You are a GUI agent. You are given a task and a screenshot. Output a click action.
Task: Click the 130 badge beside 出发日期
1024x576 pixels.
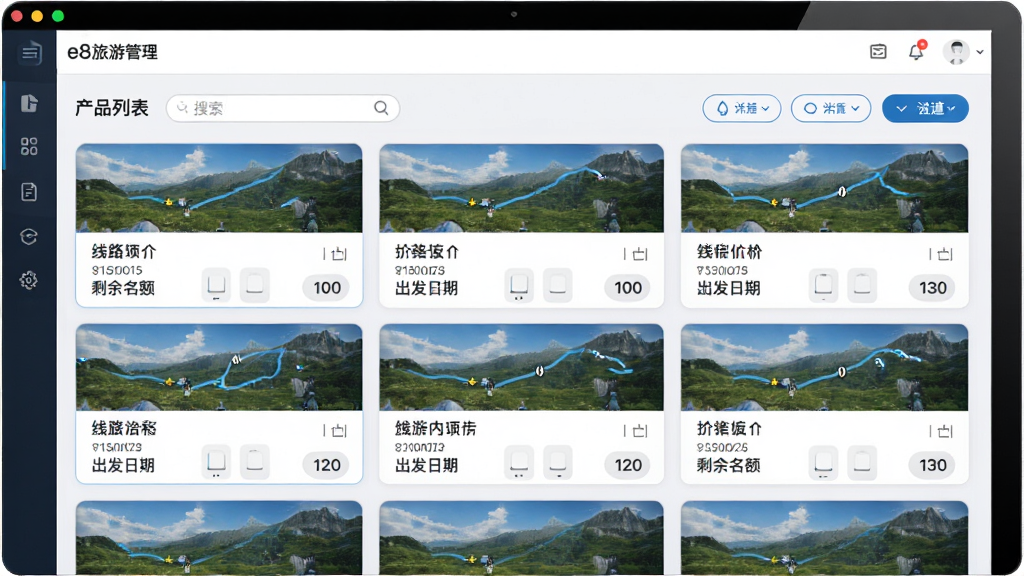[x=933, y=288]
